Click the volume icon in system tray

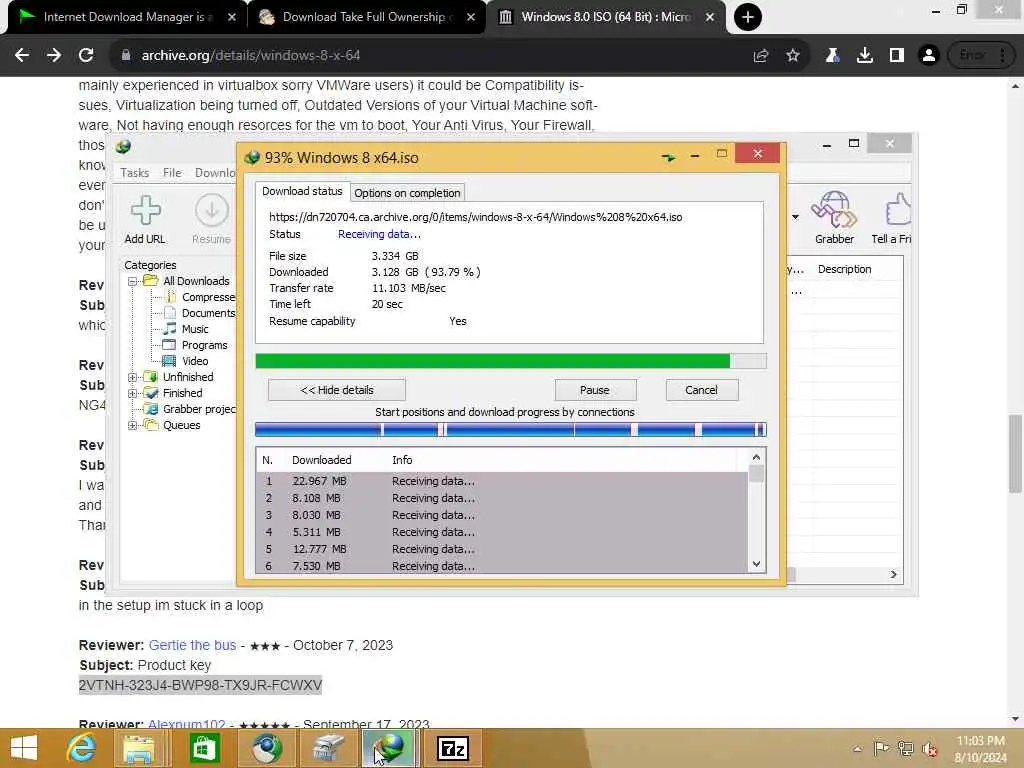tap(930, 749)
